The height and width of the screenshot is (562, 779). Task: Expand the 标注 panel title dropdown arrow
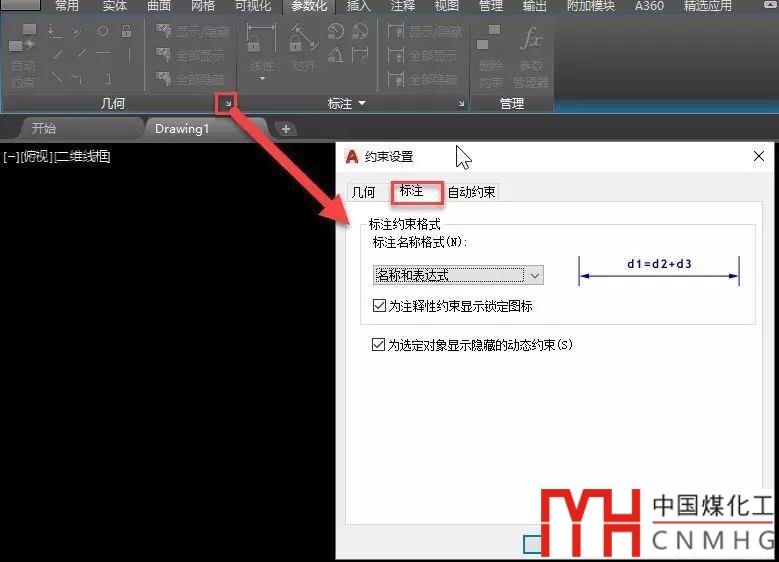tap(362, 104)
